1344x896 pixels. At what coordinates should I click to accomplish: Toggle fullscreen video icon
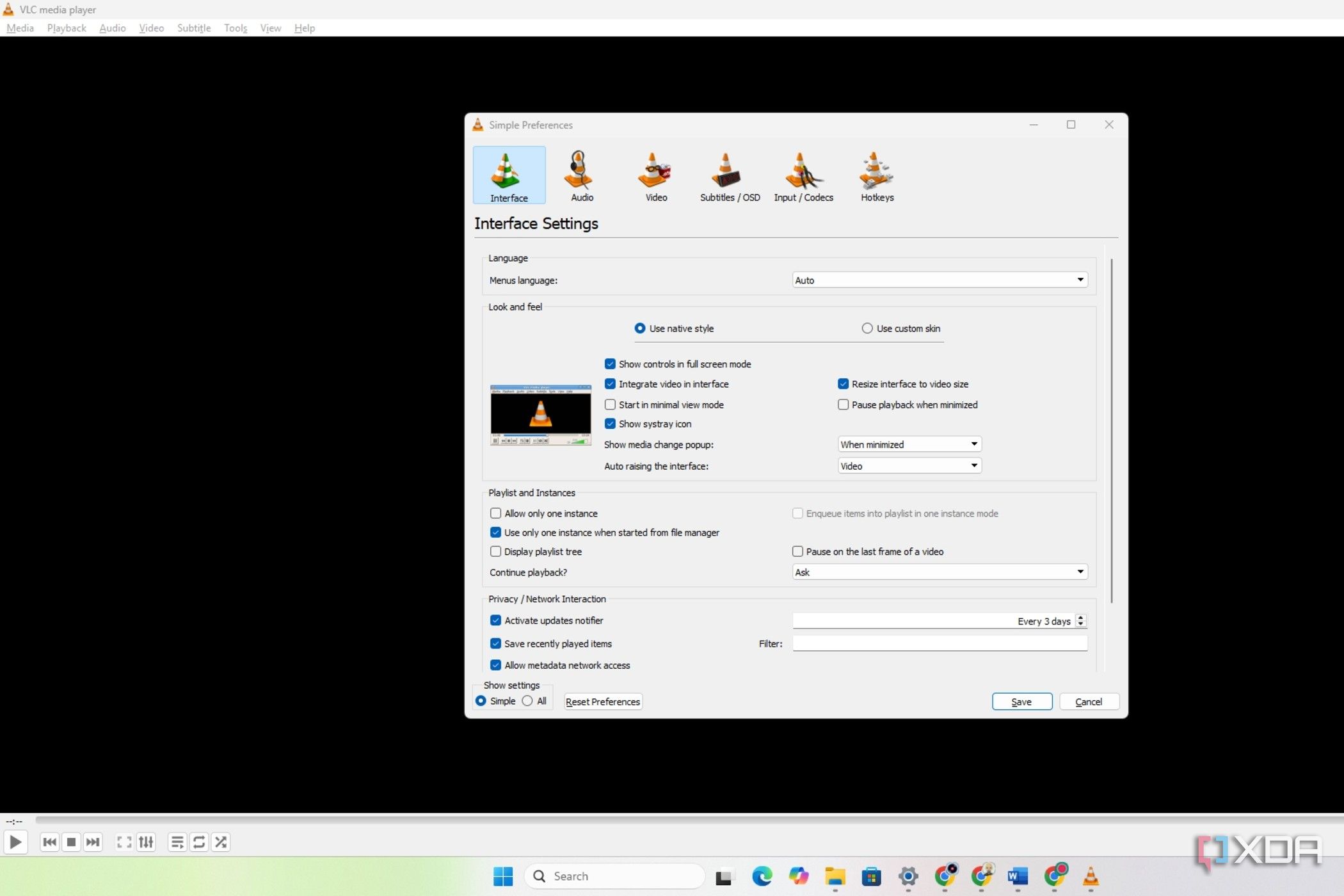click(x=124, y=842)
